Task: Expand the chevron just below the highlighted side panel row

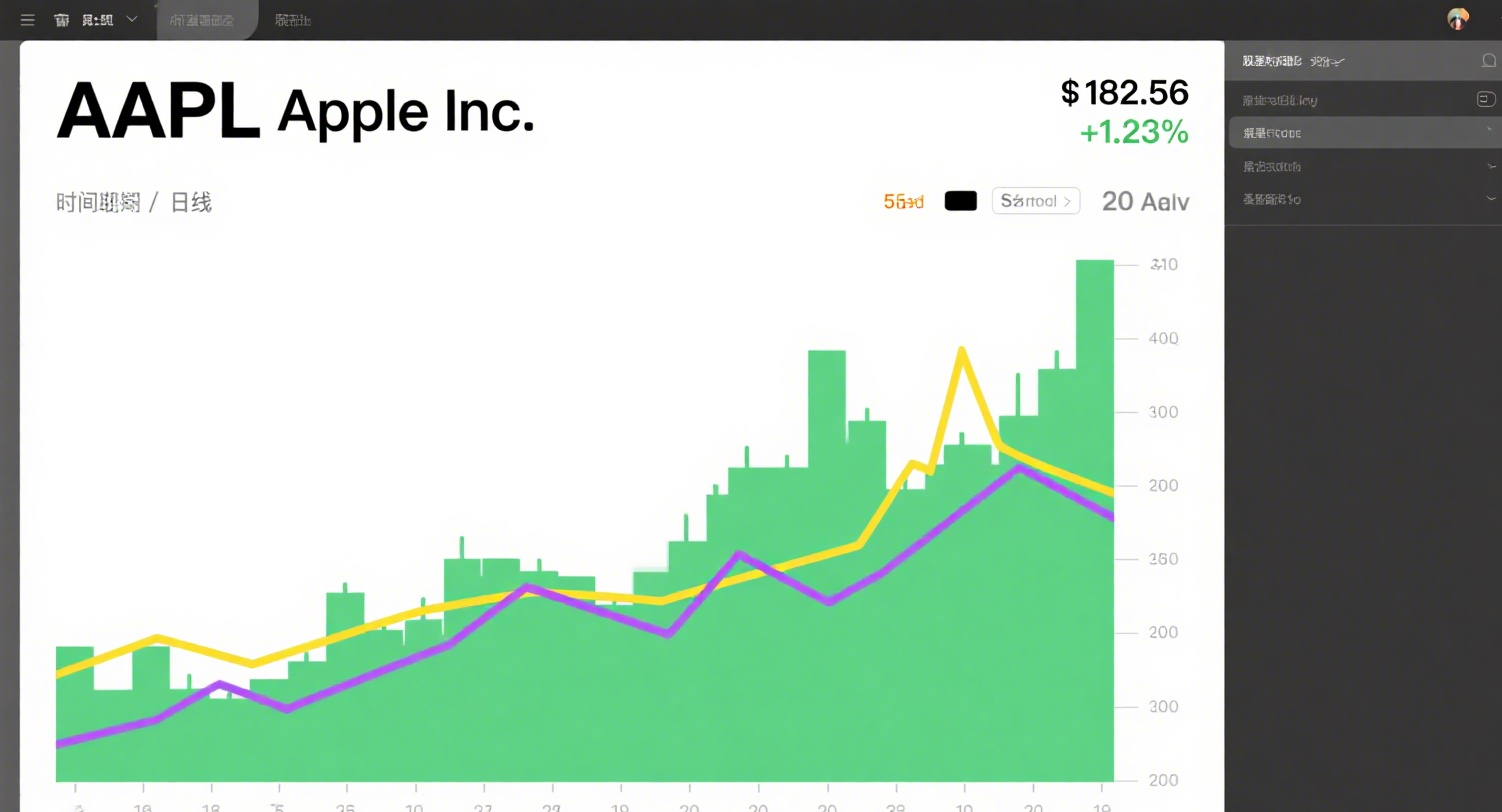Action: [x=1492, y=166]
